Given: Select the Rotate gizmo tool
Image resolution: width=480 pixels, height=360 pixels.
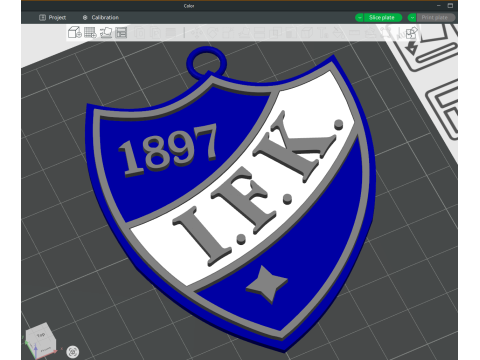Looking at the screenshot, I should pyautogui.click(x=213, y=33).
